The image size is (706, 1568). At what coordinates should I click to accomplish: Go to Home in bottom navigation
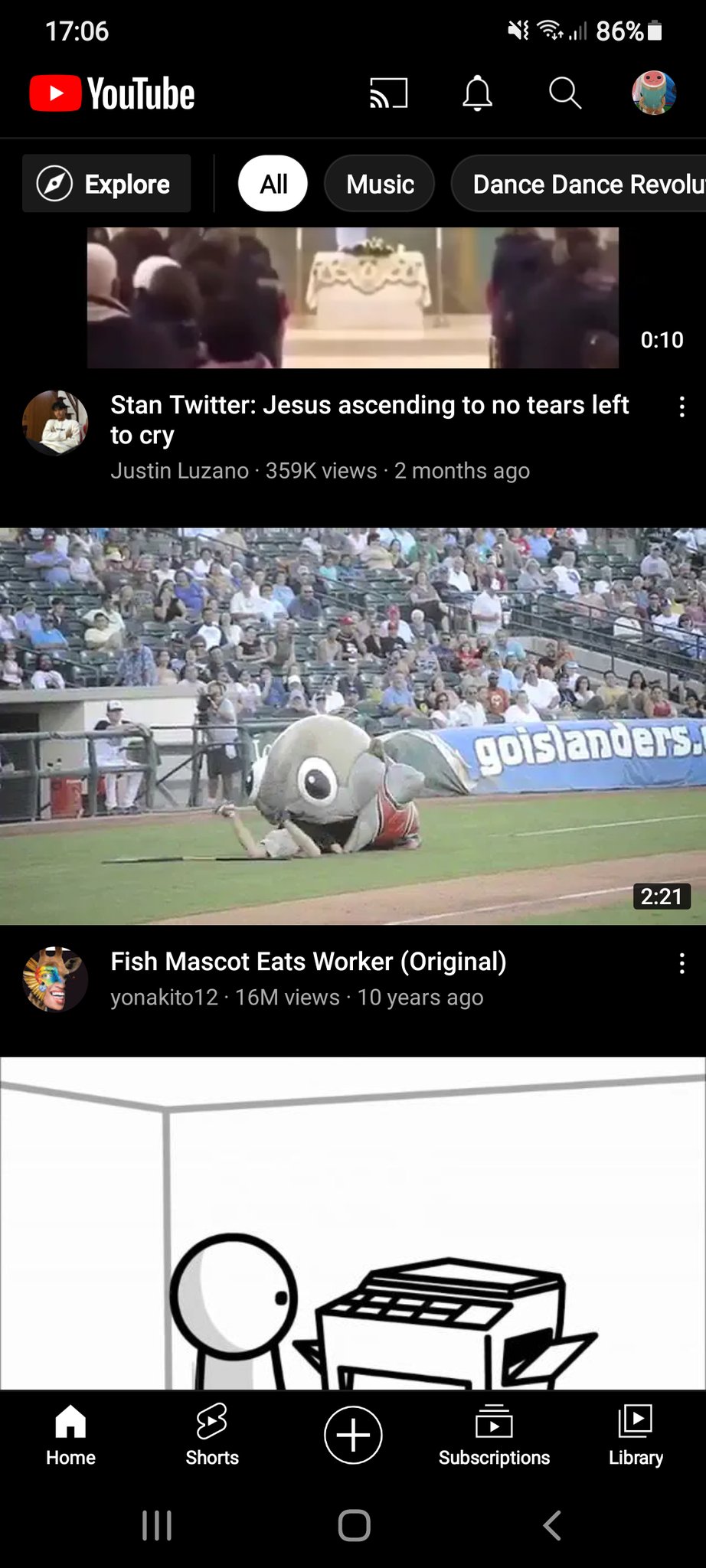point(70,1435)
